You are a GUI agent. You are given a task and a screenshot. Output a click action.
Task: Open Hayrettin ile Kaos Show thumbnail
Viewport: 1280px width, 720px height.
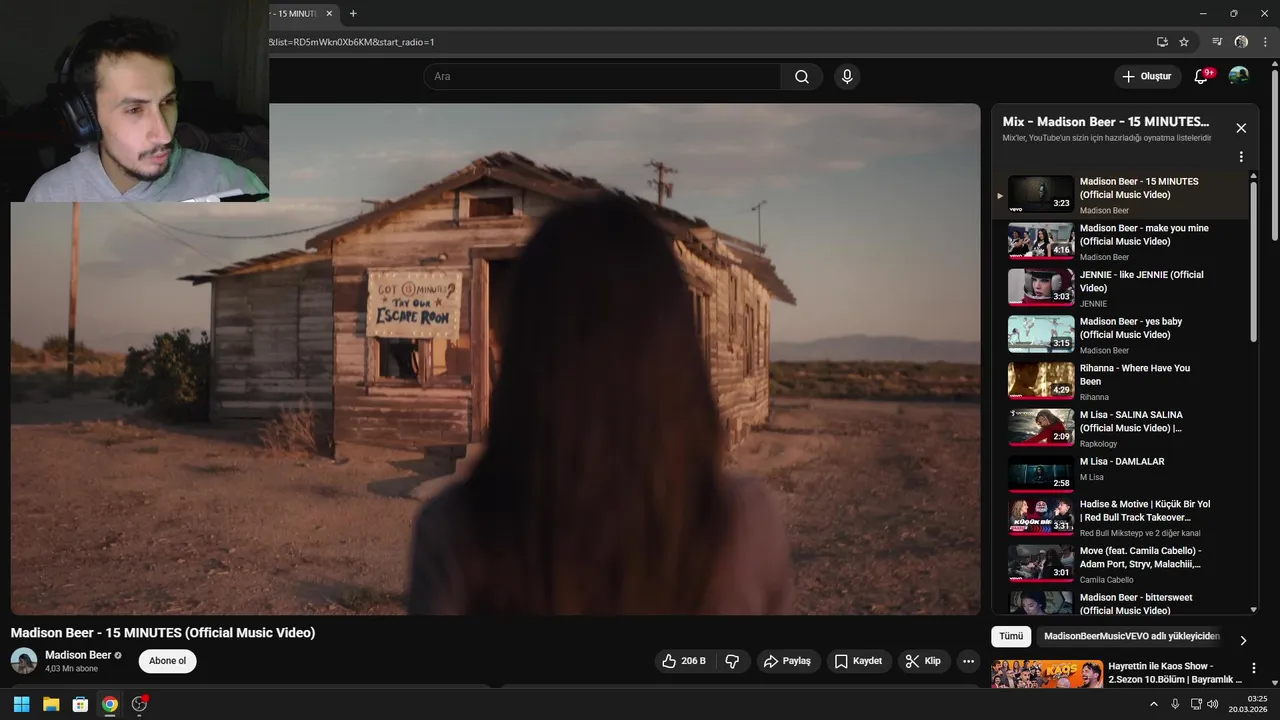point(1047,674)
